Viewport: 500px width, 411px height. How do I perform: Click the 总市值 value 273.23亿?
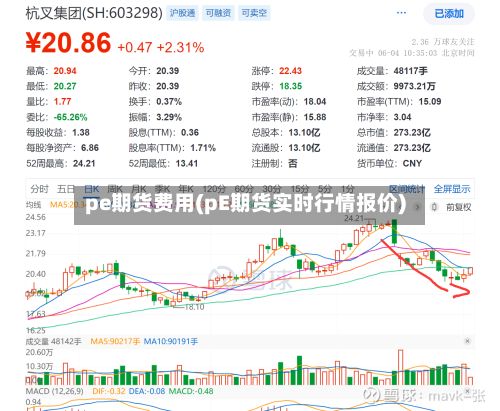point(412,132)
